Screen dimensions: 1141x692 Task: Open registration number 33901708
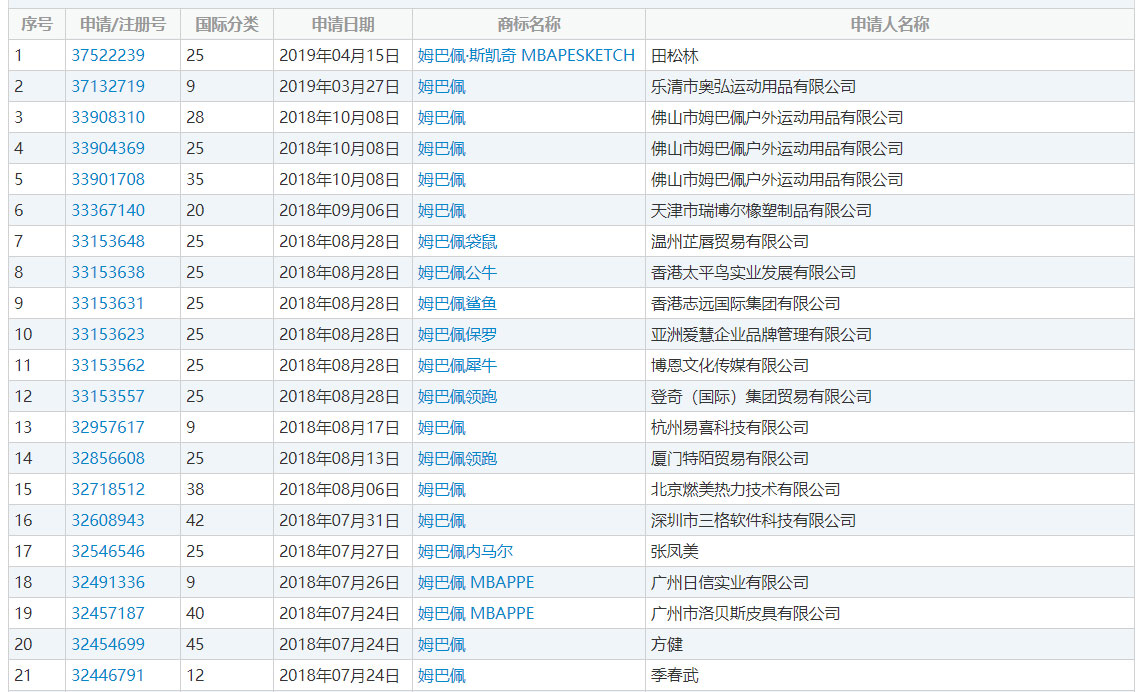click(x=108, y=180)
